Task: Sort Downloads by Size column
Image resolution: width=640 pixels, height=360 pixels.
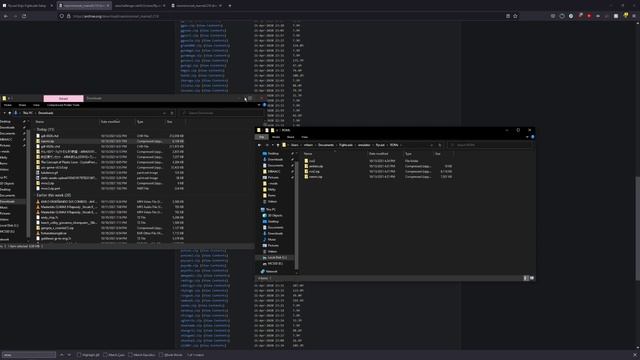Action: [x=169, y=122]
